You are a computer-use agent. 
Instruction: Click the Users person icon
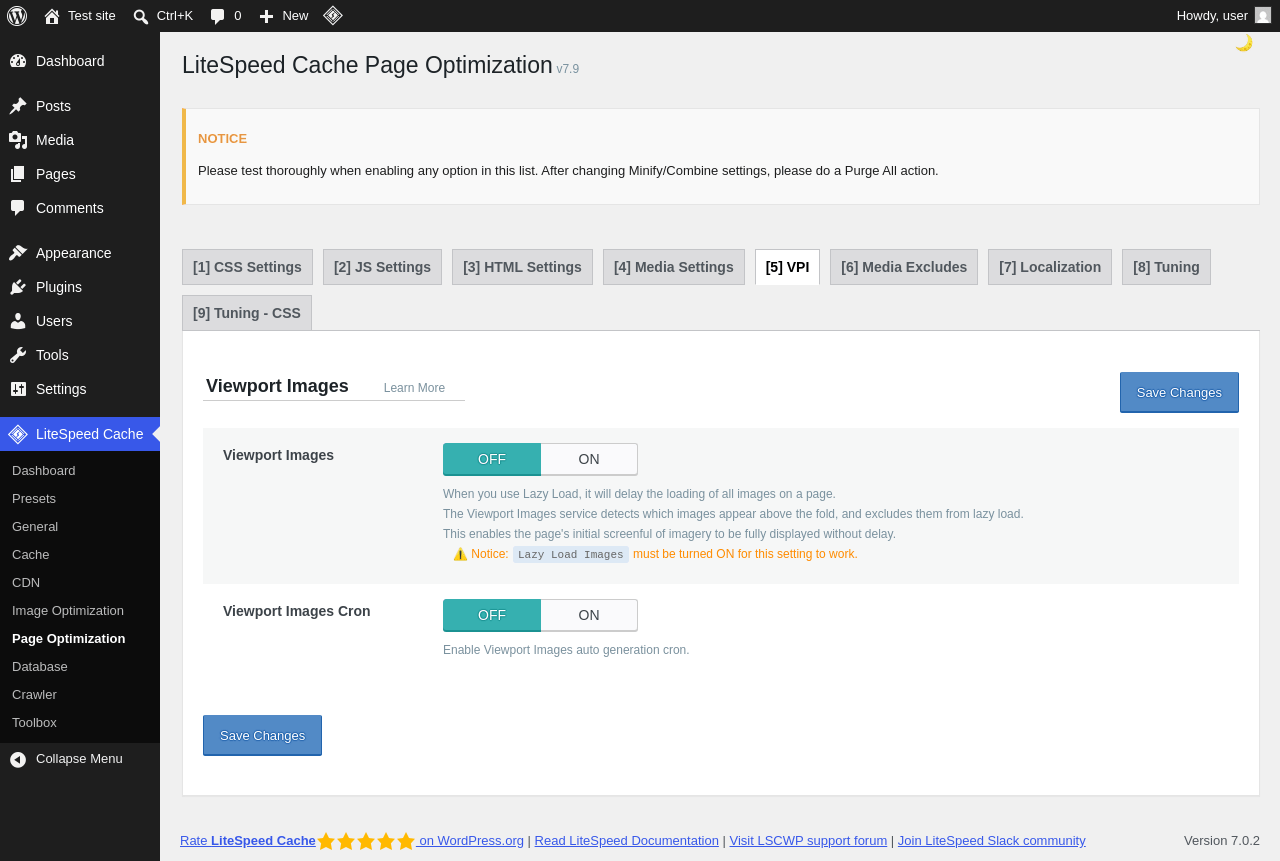(x=18, y=321)
